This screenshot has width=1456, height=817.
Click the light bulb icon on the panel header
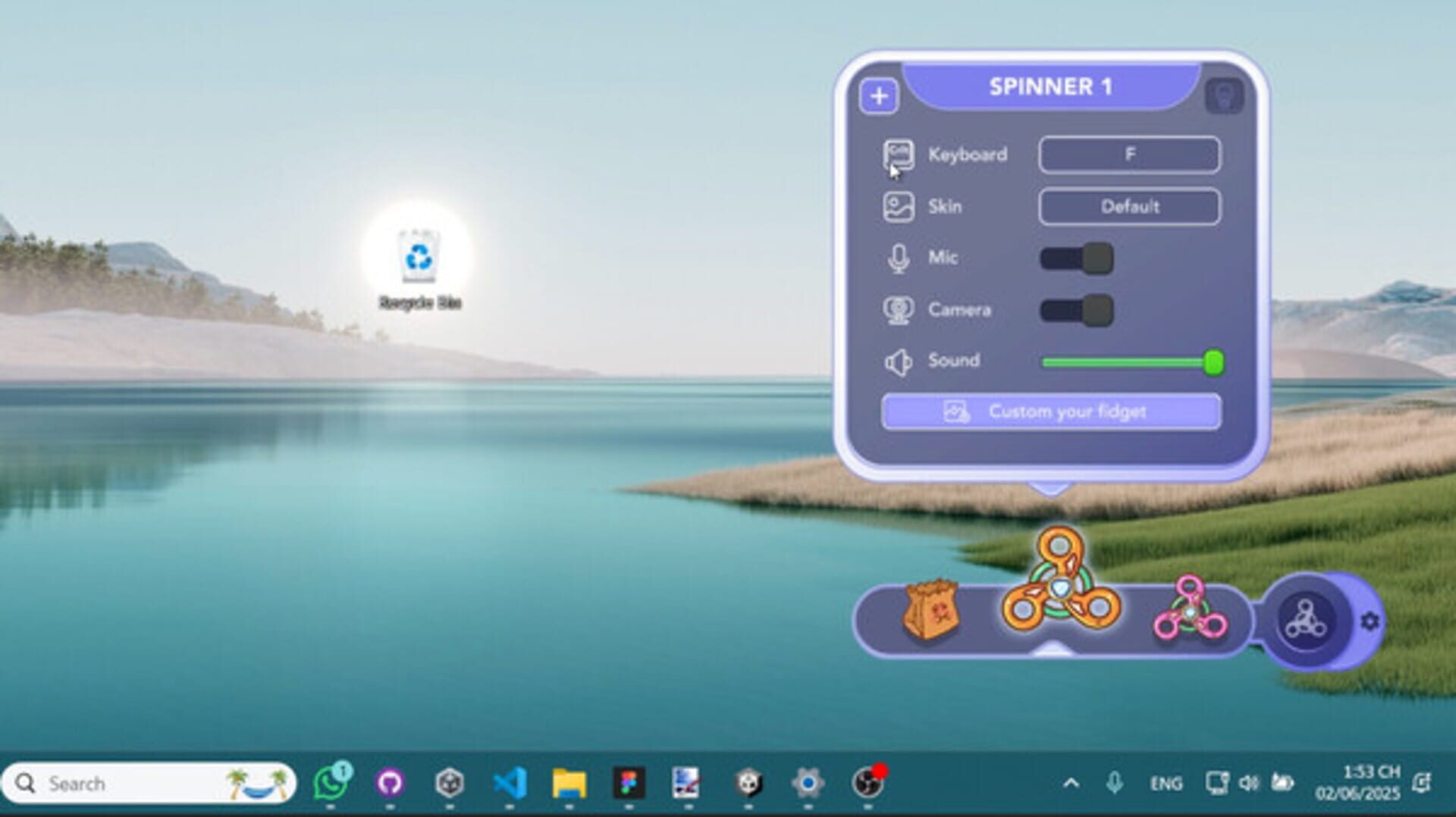(x=1225, y=95)
